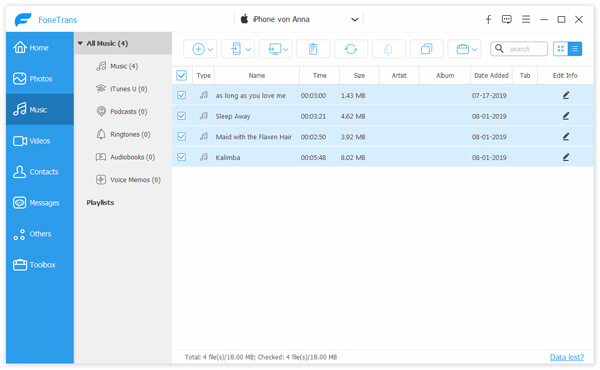Click the song name 'Sleep Away'

click(233, 116)
